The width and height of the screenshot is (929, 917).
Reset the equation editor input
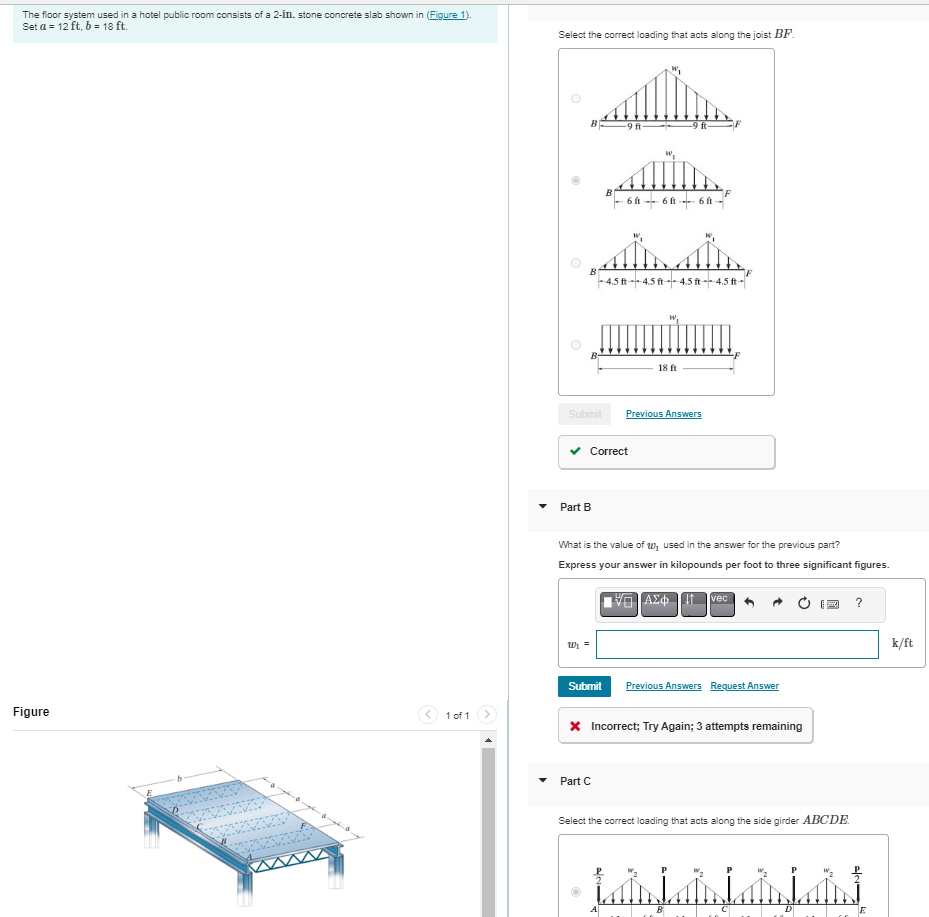pos(803,603)
